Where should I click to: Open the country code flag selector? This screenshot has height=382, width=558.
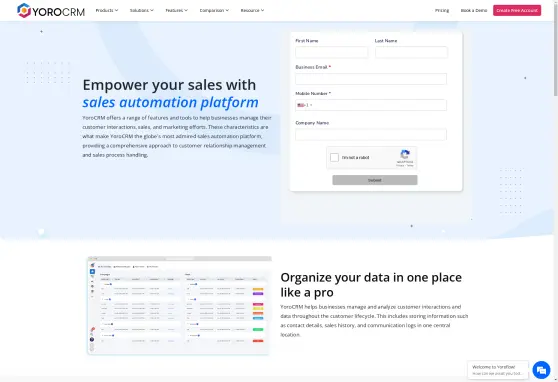pyautogui.click(x=305, y=105)
